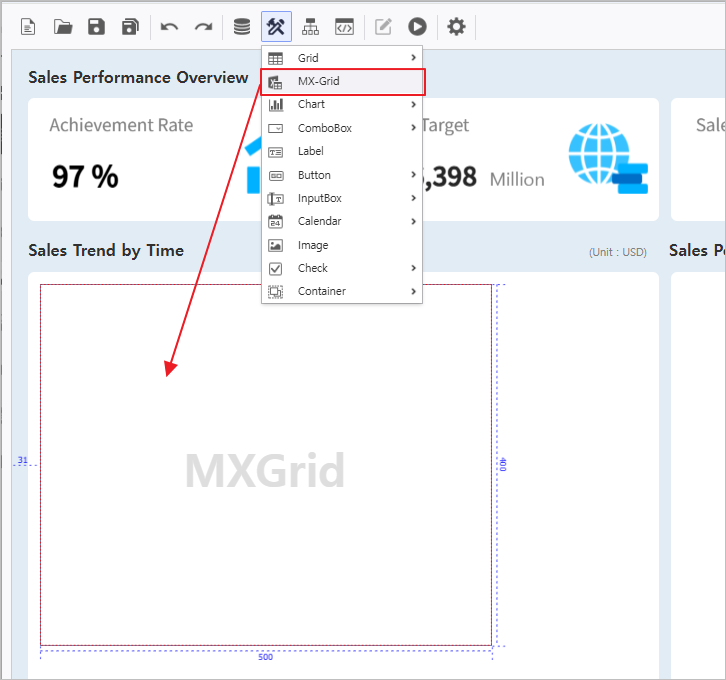The width and height of the screenshot is (726, 680).
Task: Redo the last undone action
Action: (x=203, y=27)
